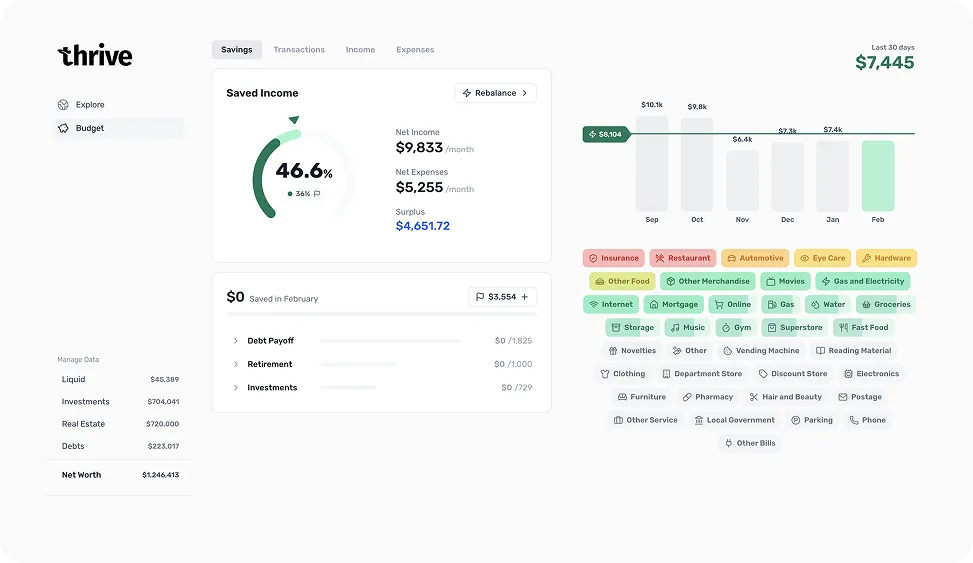Screen dimensions: 973x563
Task: Select the Gym category tag
Action: click(737, 328)
